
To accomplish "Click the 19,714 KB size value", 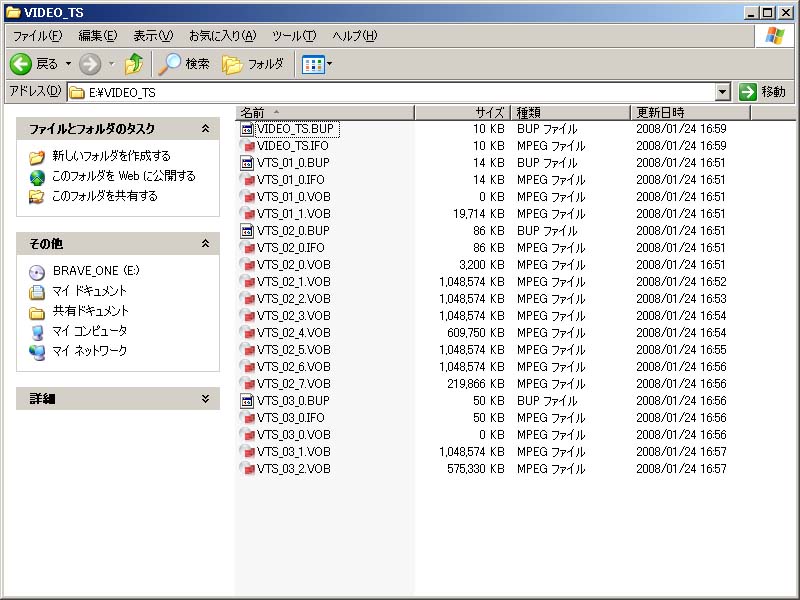I will pos(479,214).
